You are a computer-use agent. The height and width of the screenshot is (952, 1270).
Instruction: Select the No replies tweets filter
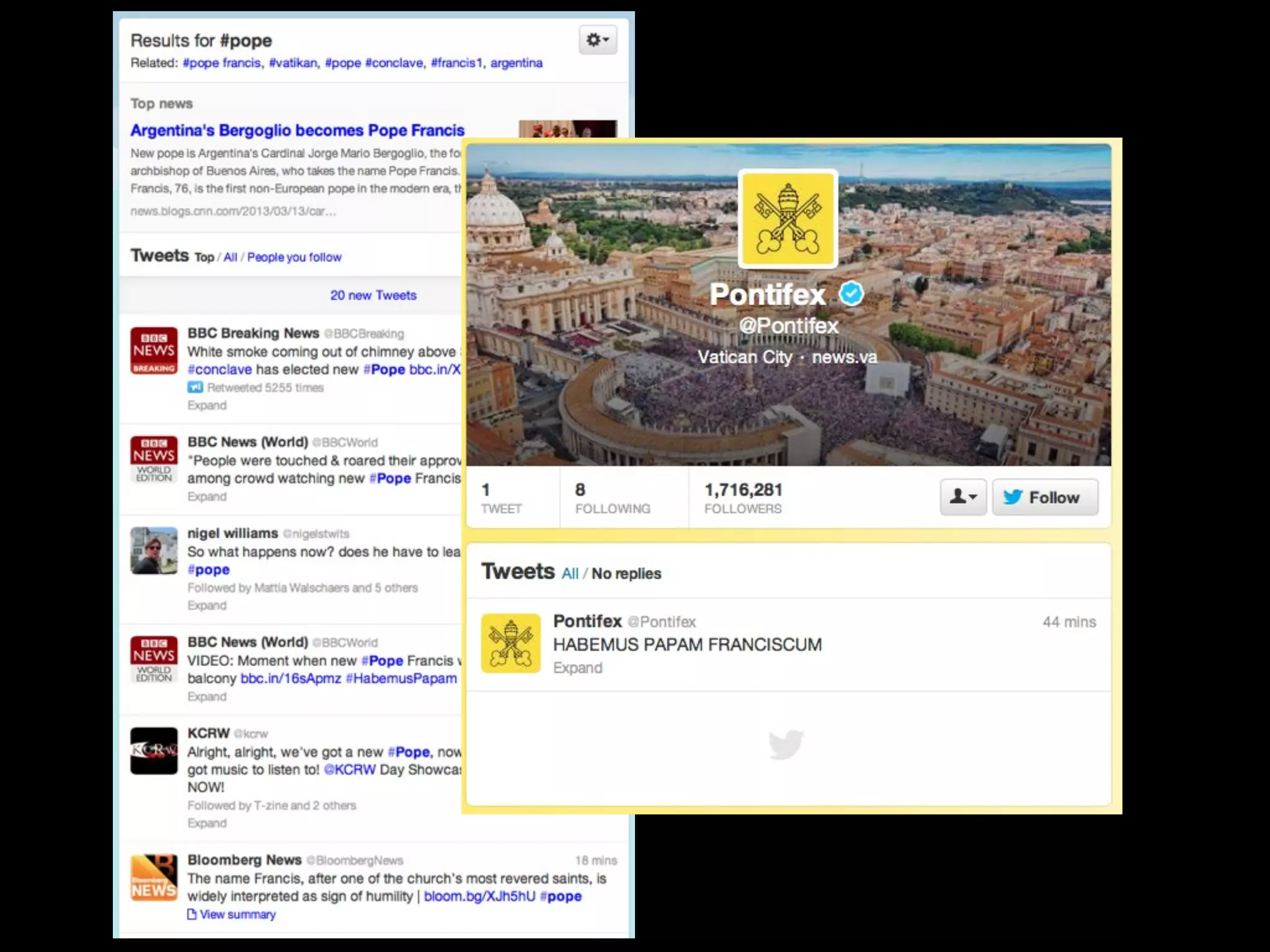[626, 574]
